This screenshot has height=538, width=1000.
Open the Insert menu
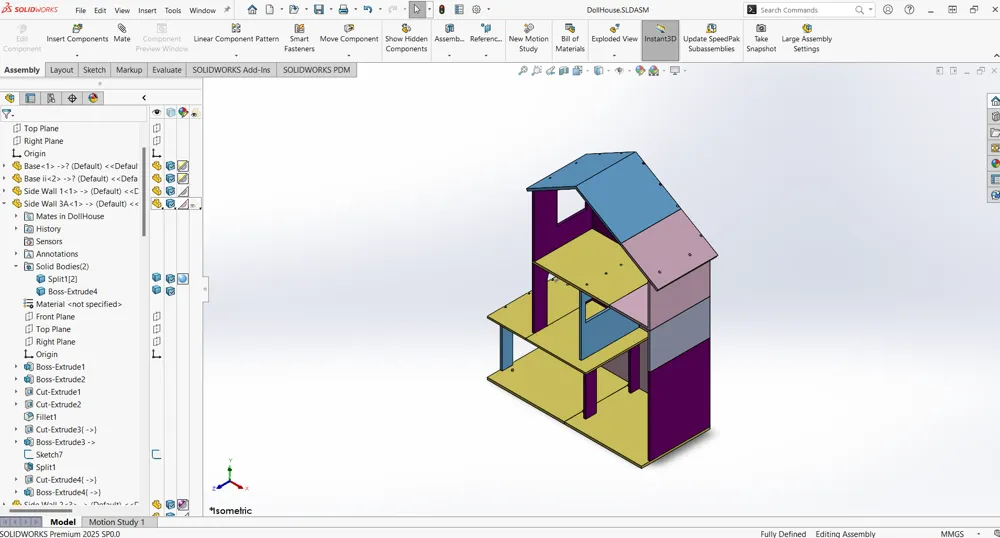[147, 10]
